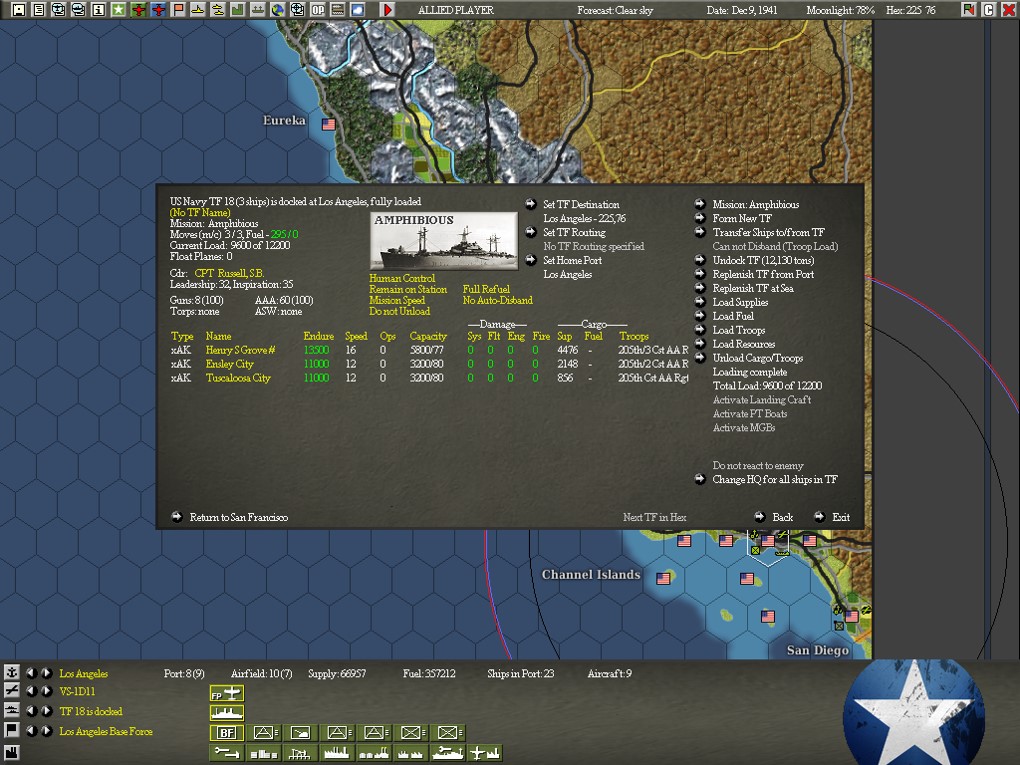Screen dimensions: 1020x765
Task: Select the docked task force ship silhouette icon
Action: point(226,713)
